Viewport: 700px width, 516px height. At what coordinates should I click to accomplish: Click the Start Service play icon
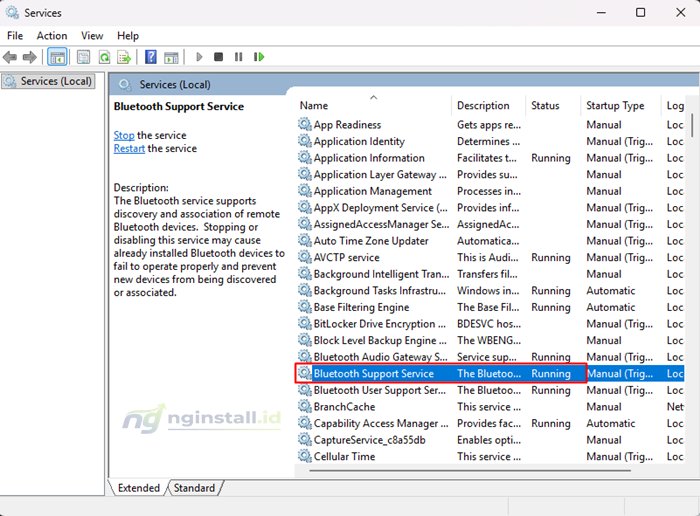(x=199, y=57)
